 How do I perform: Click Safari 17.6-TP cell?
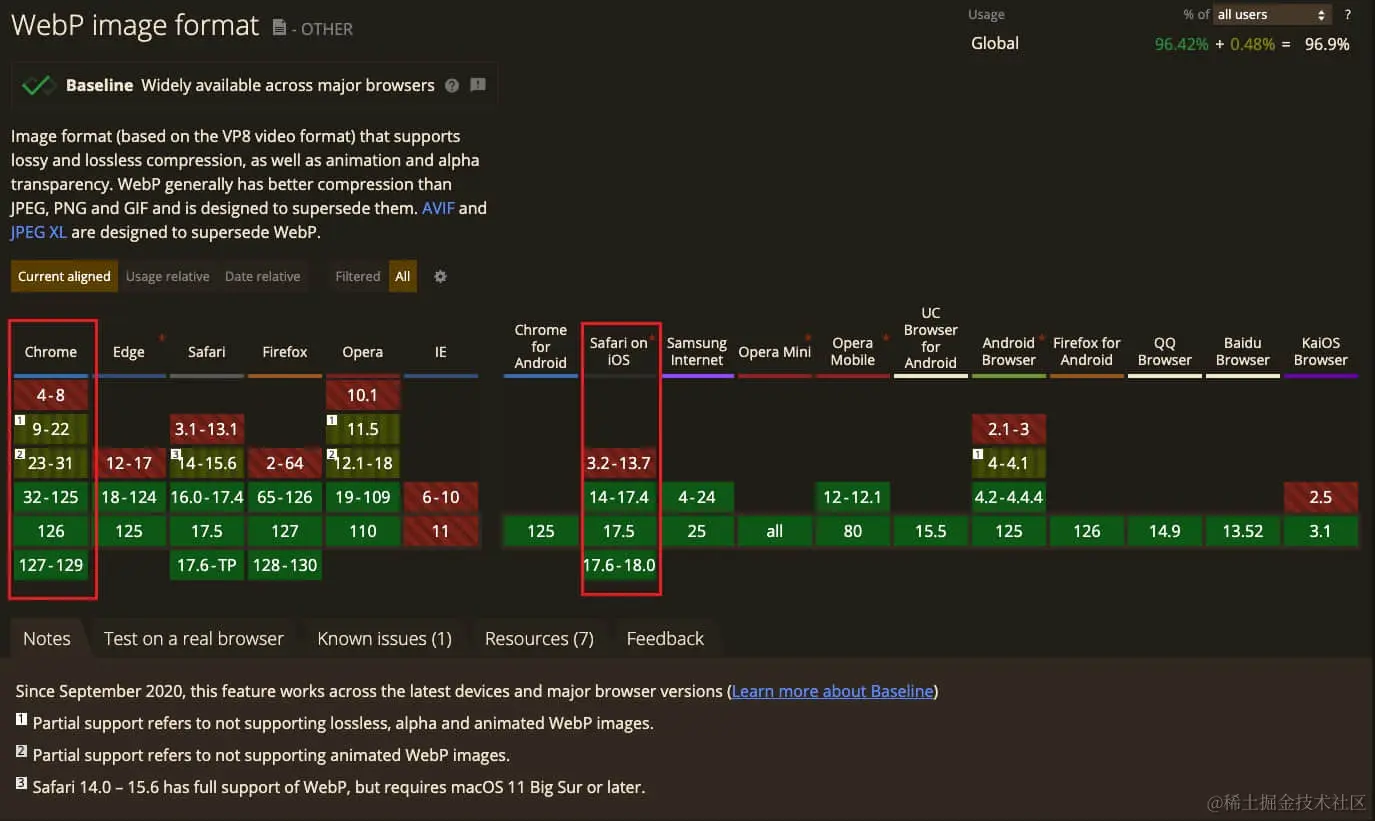click(207, 565)
